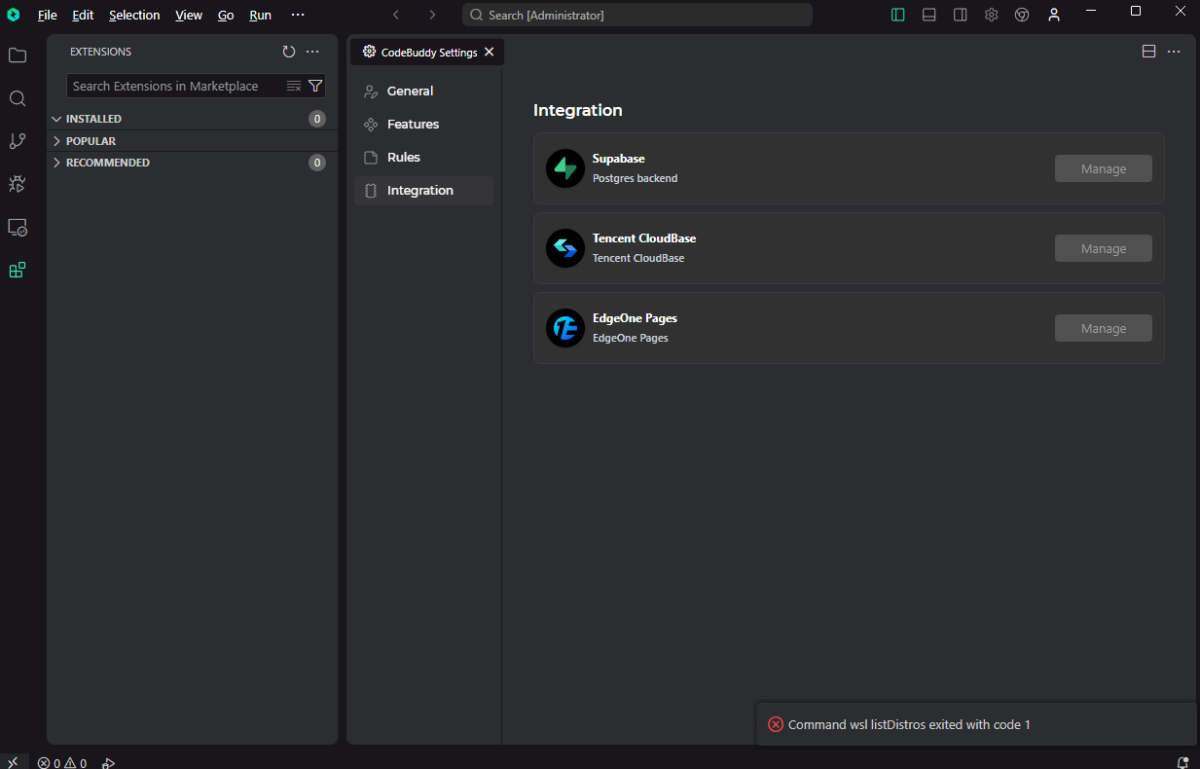Viewport: 1200px width, 769px height.
Task: Click the wsl listDistros error notification text
Action: (909, 724)
